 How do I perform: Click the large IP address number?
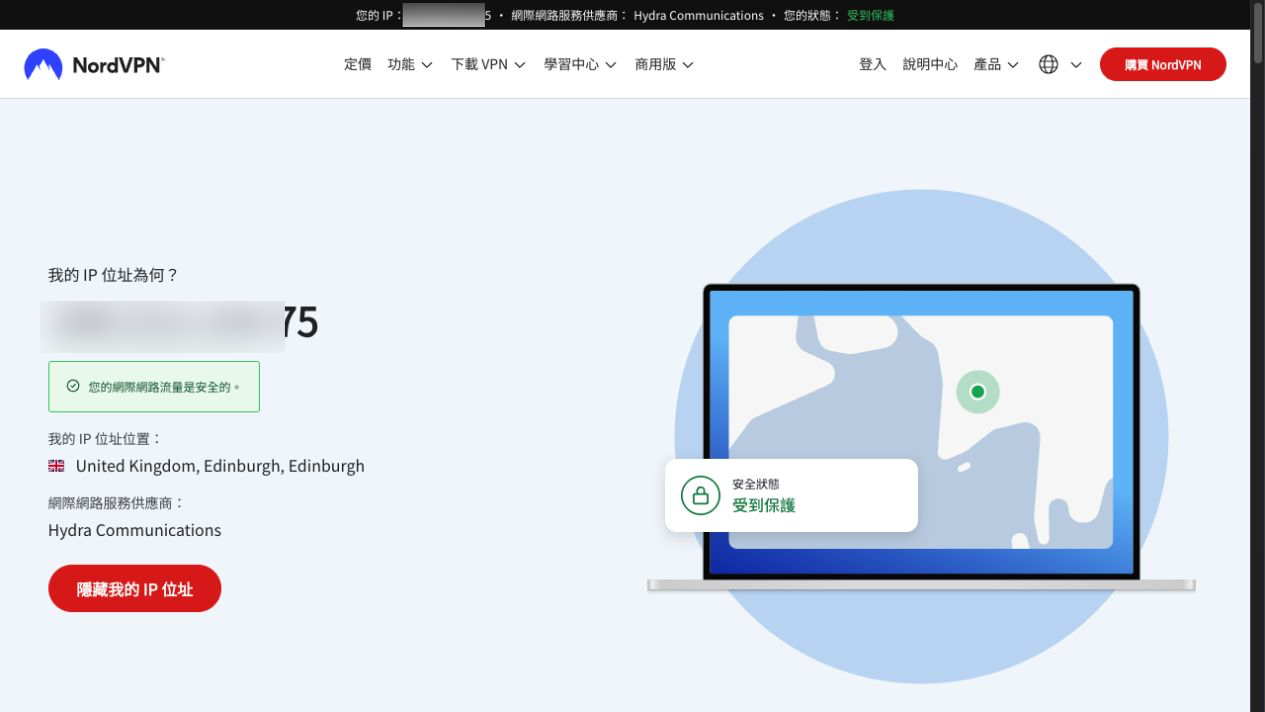180,323
